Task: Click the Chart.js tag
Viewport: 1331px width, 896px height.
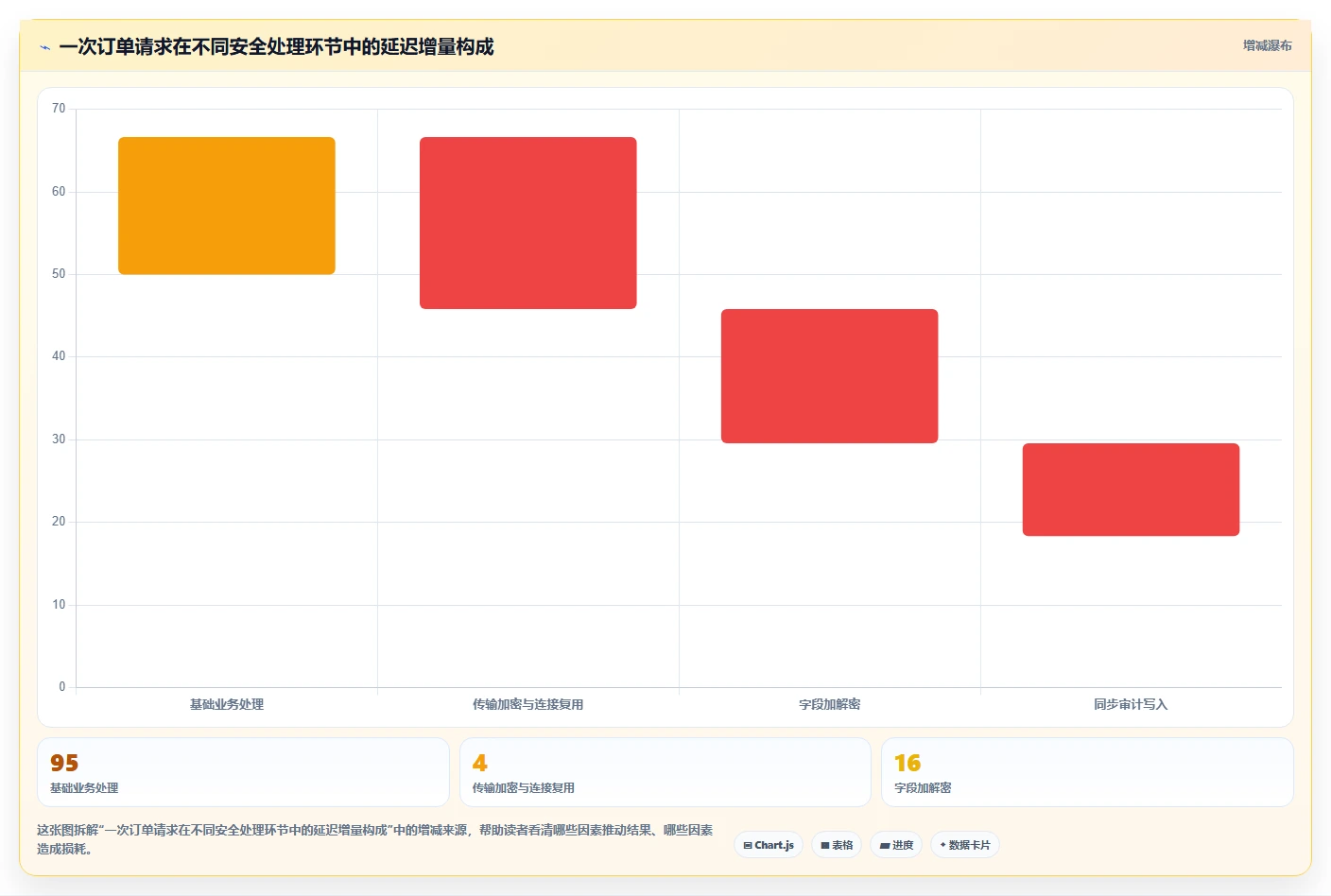Action: tap(769, 845)
